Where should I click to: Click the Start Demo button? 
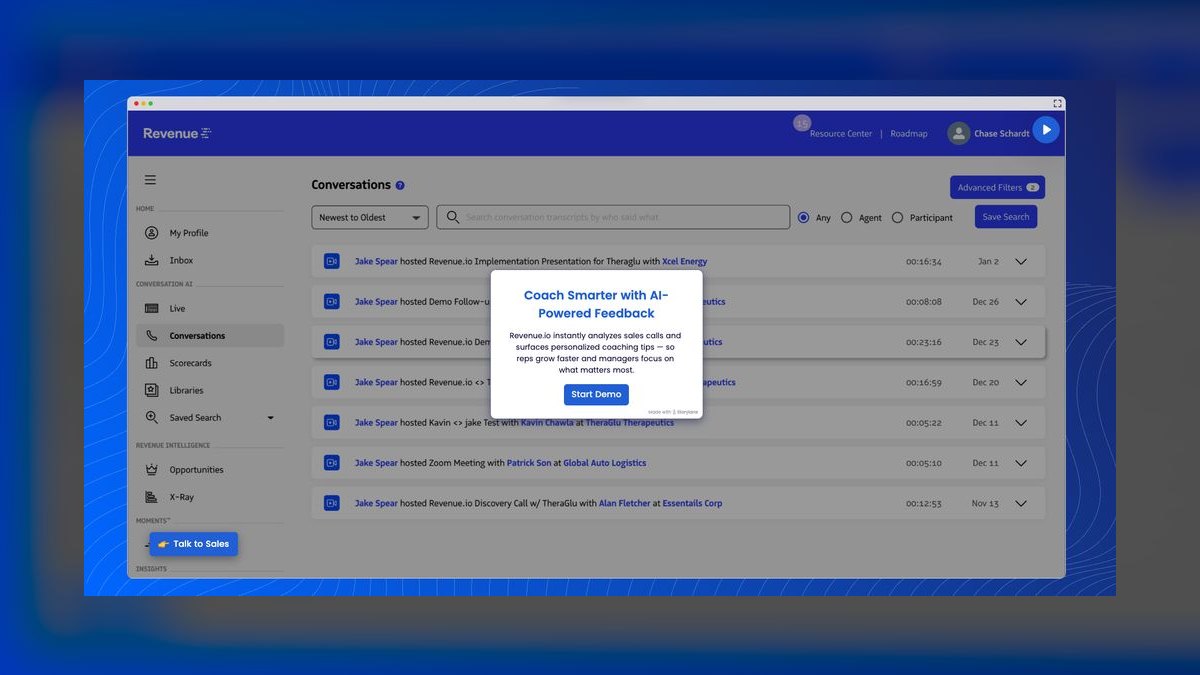coord(596,394)
